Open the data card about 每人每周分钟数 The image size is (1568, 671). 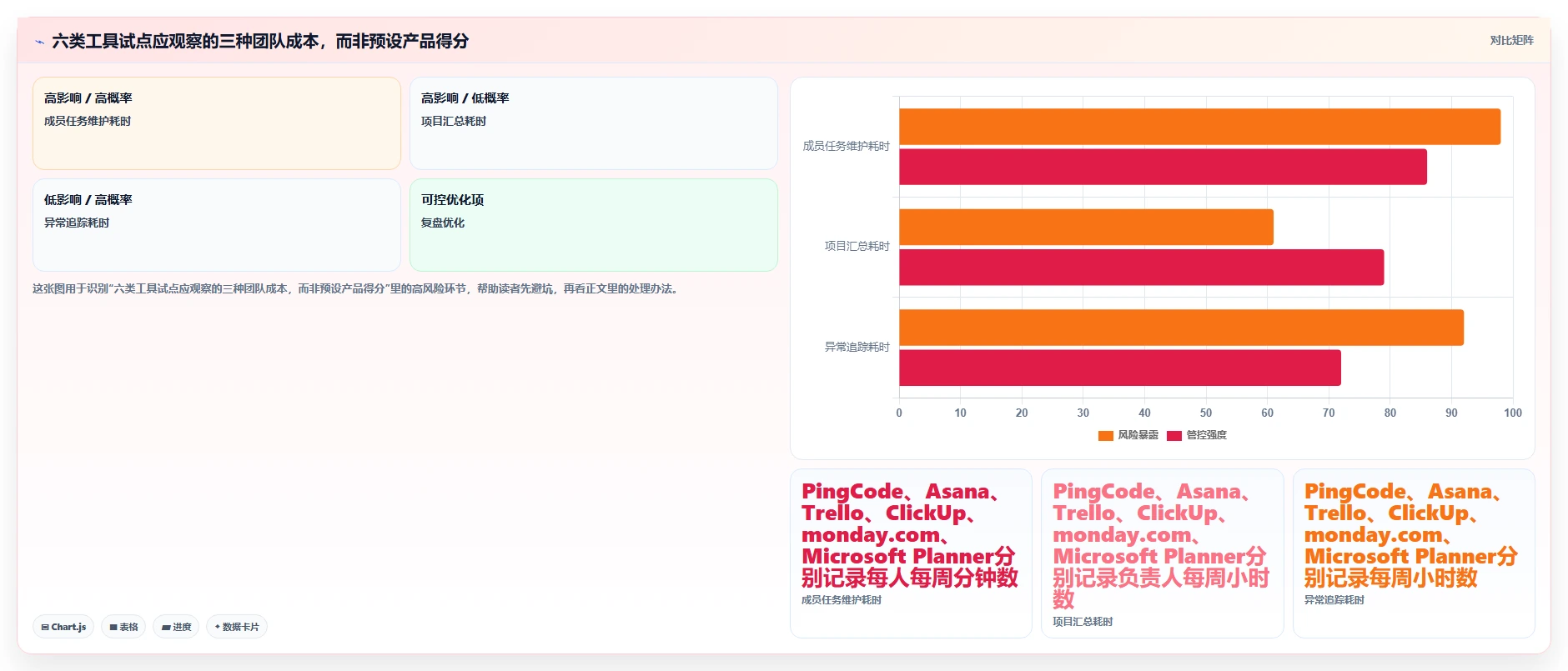click(911, 553)
